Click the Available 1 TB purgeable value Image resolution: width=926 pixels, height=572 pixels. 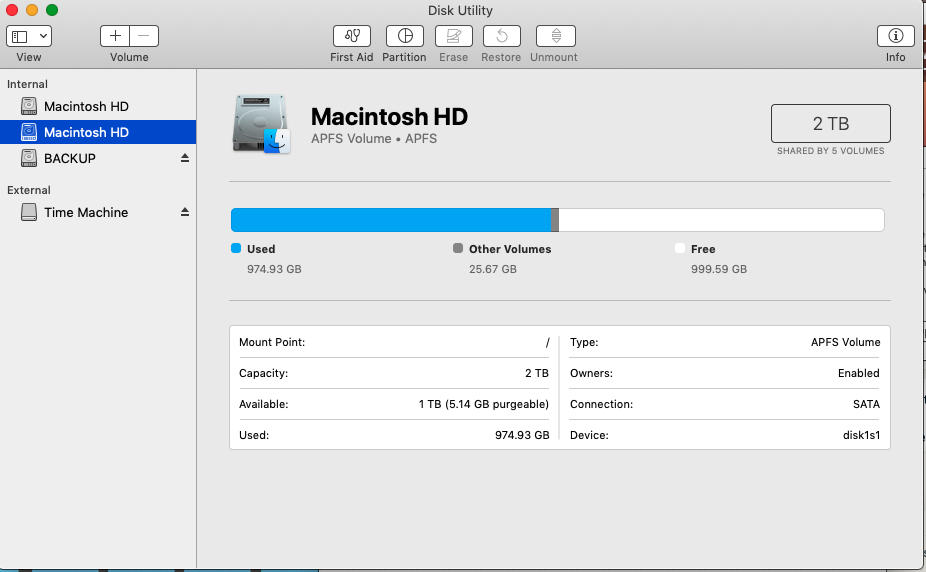point(484,404)
